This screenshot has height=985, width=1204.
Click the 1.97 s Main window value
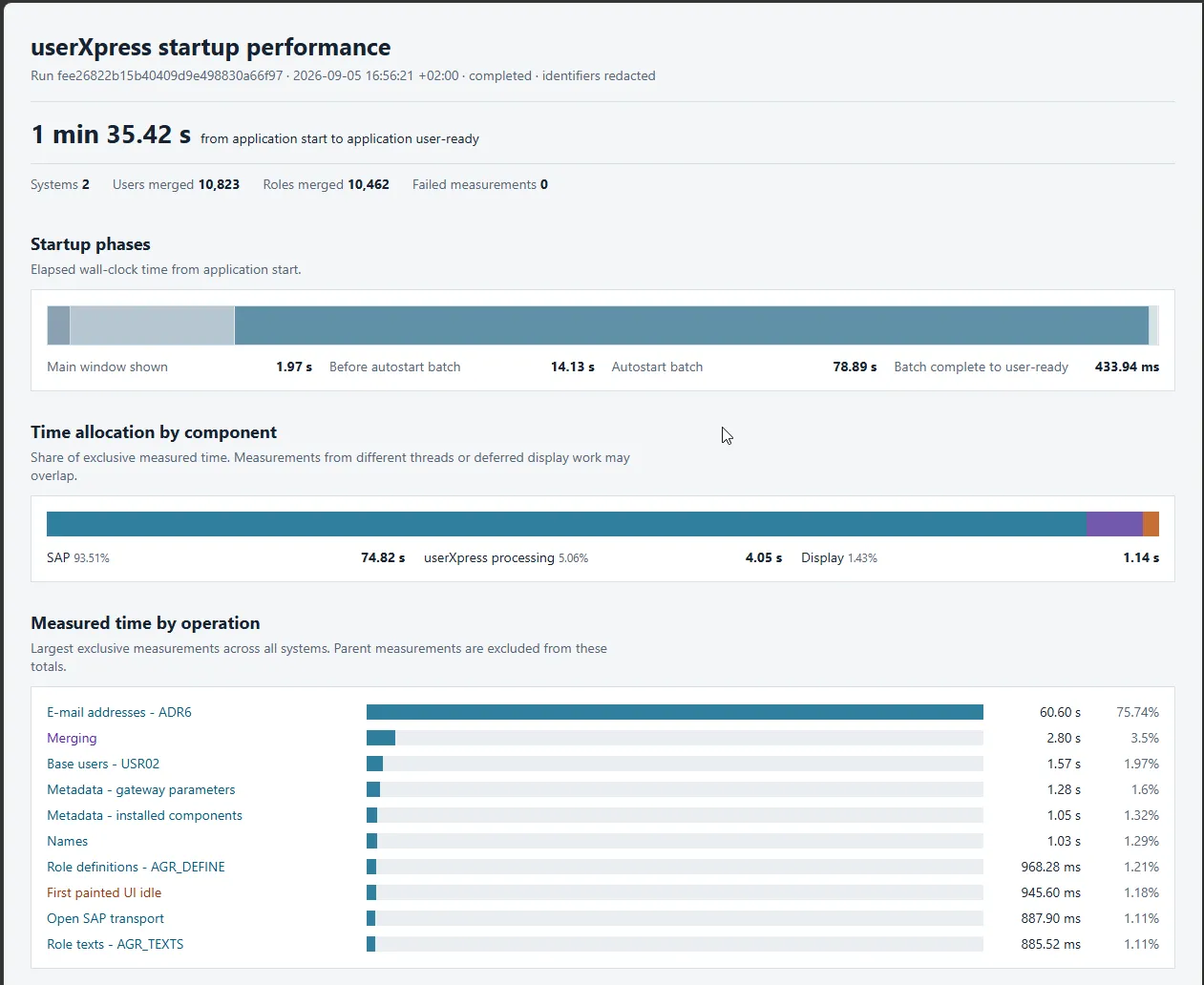tap(294, 367)
